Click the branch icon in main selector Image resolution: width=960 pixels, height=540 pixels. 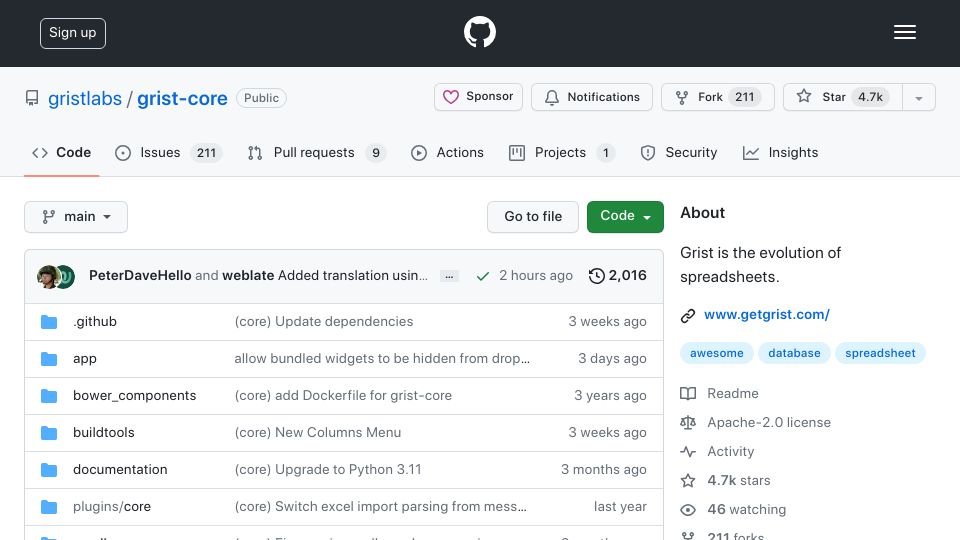[48, 217]
